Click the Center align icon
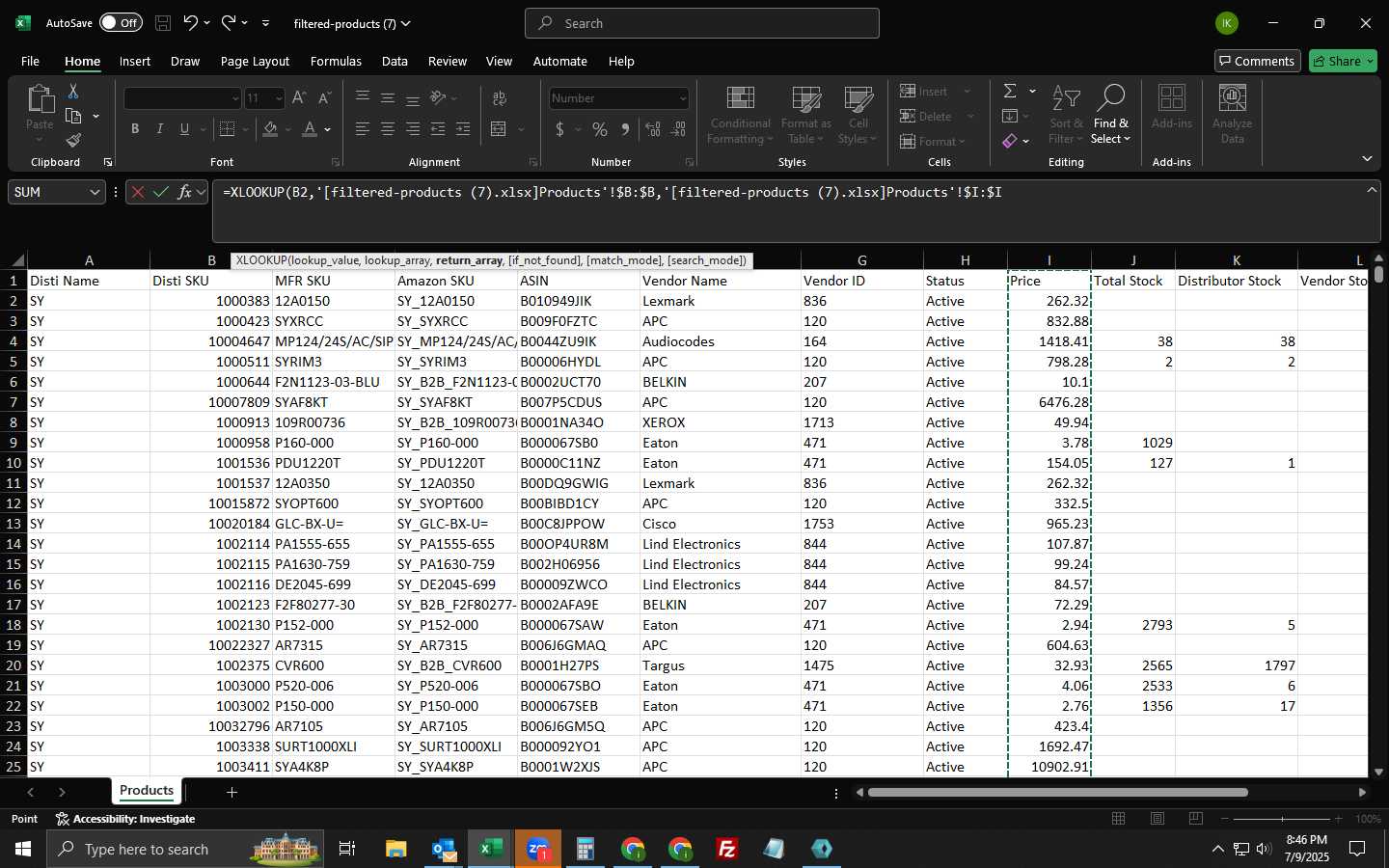 point(388,129)
